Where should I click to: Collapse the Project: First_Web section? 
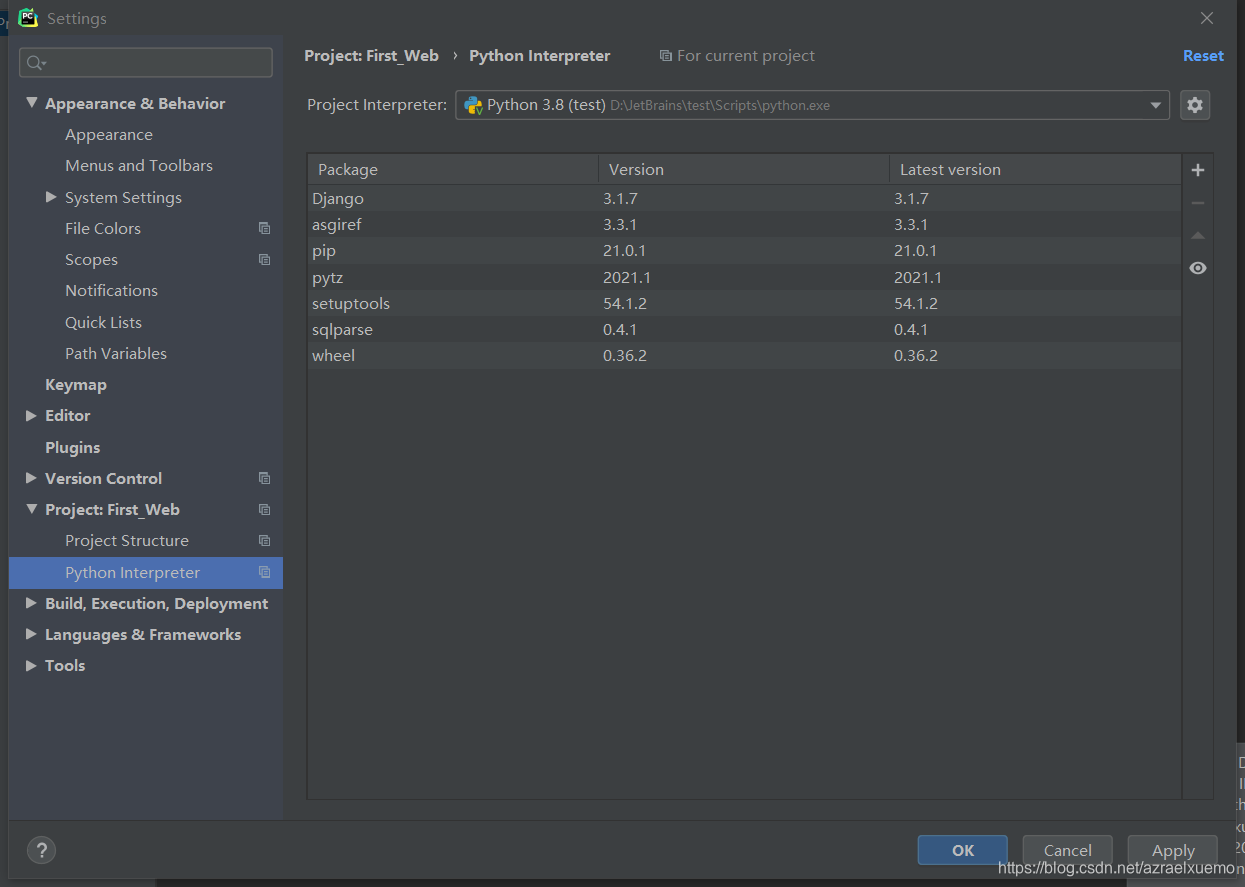pyautogui.click(x=32, y=509)
